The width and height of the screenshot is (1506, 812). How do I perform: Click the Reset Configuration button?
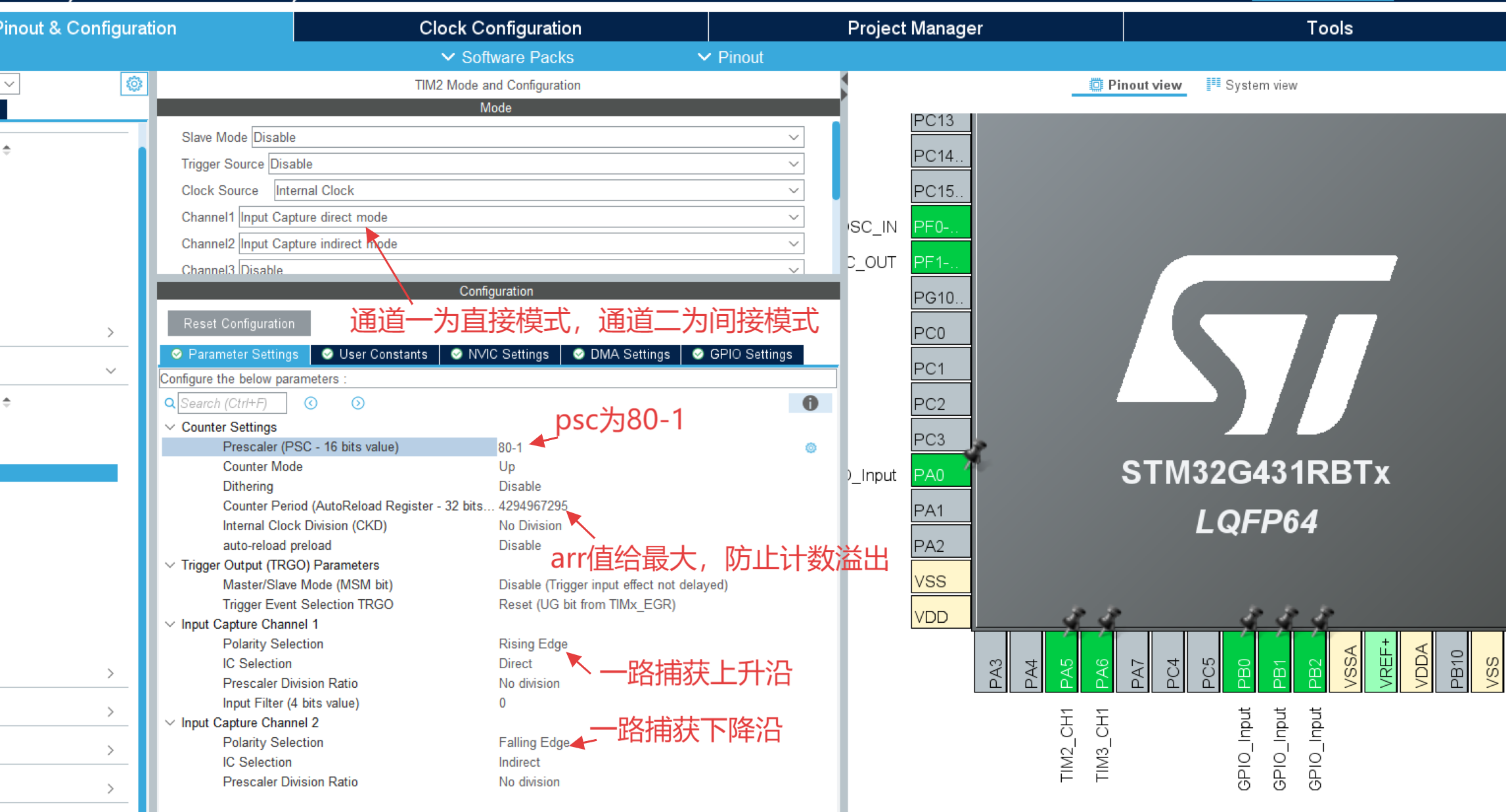click(x=239, y=323)
